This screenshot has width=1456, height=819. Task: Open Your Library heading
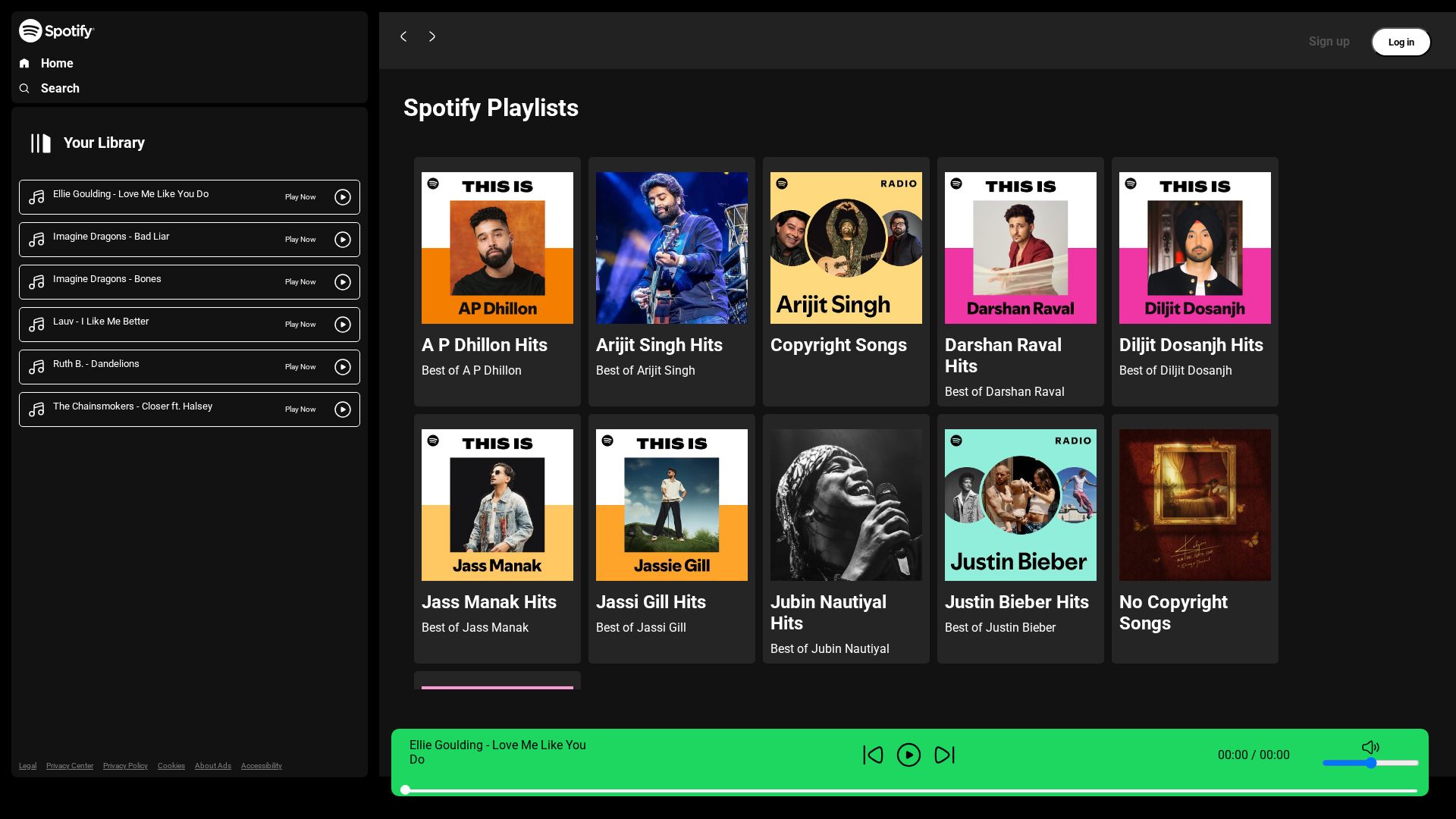[104, 143]
